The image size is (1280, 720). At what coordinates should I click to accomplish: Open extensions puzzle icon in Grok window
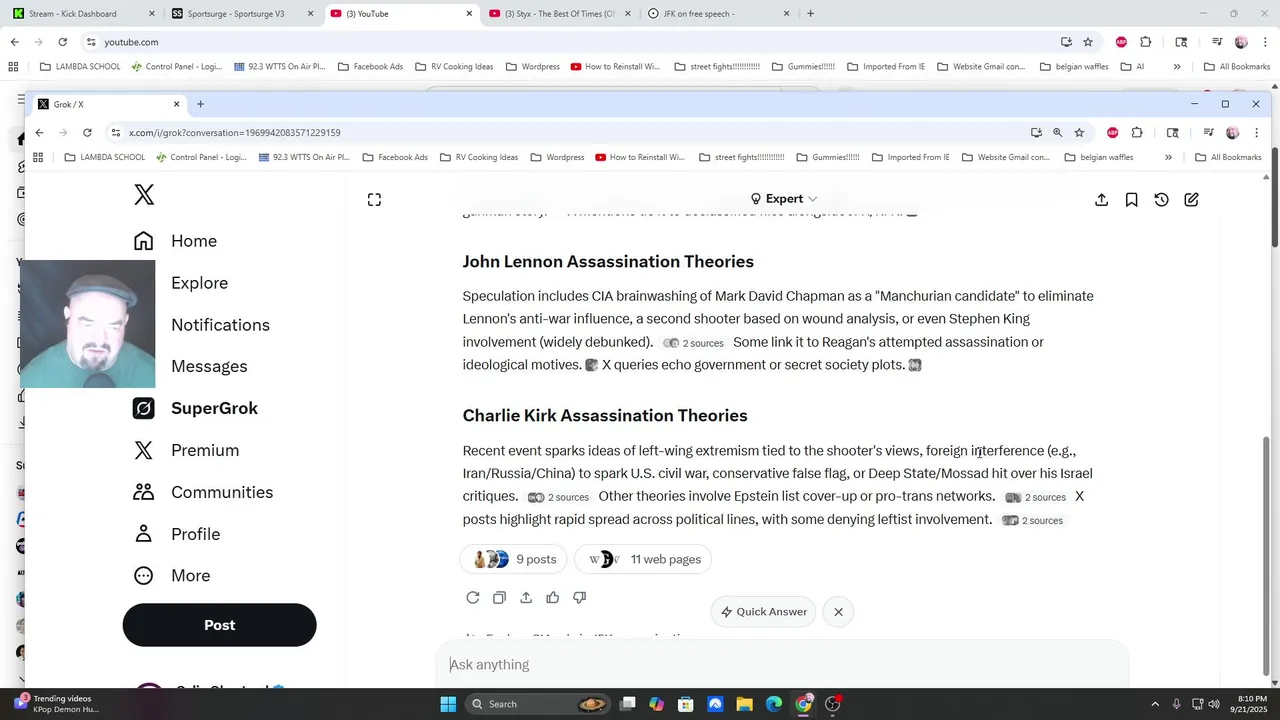click(1137, 132)
